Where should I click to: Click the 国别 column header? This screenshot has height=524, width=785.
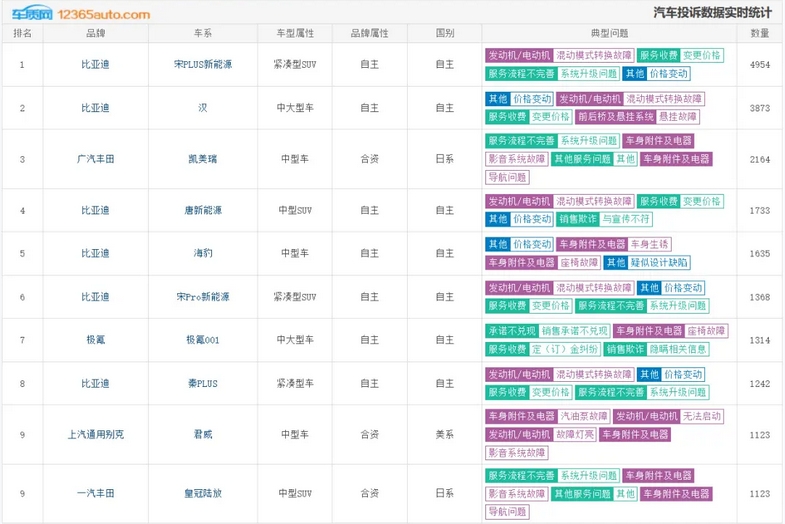[x=445, y=33]
